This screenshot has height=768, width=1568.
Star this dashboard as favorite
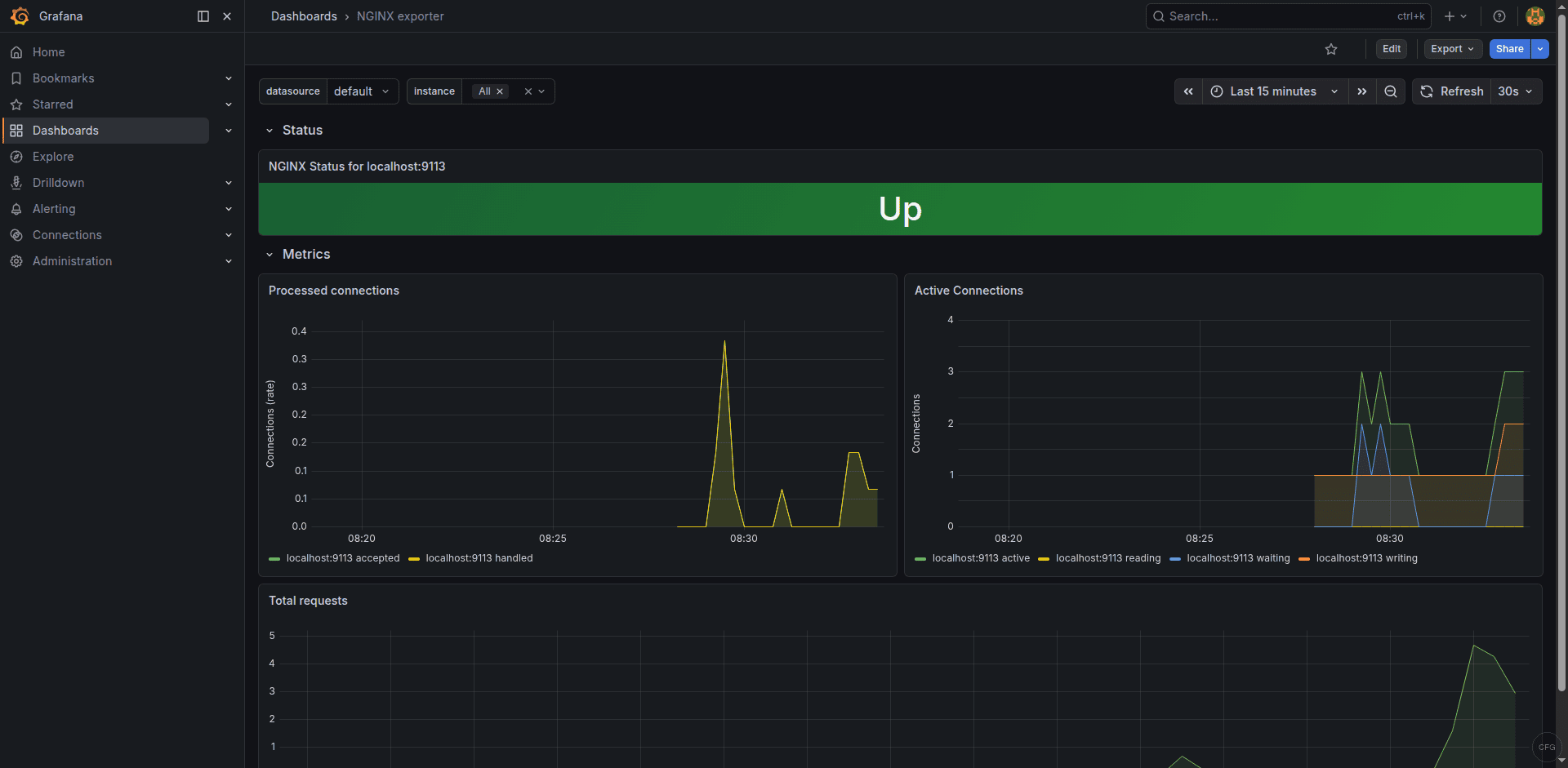click(1331, 49)
